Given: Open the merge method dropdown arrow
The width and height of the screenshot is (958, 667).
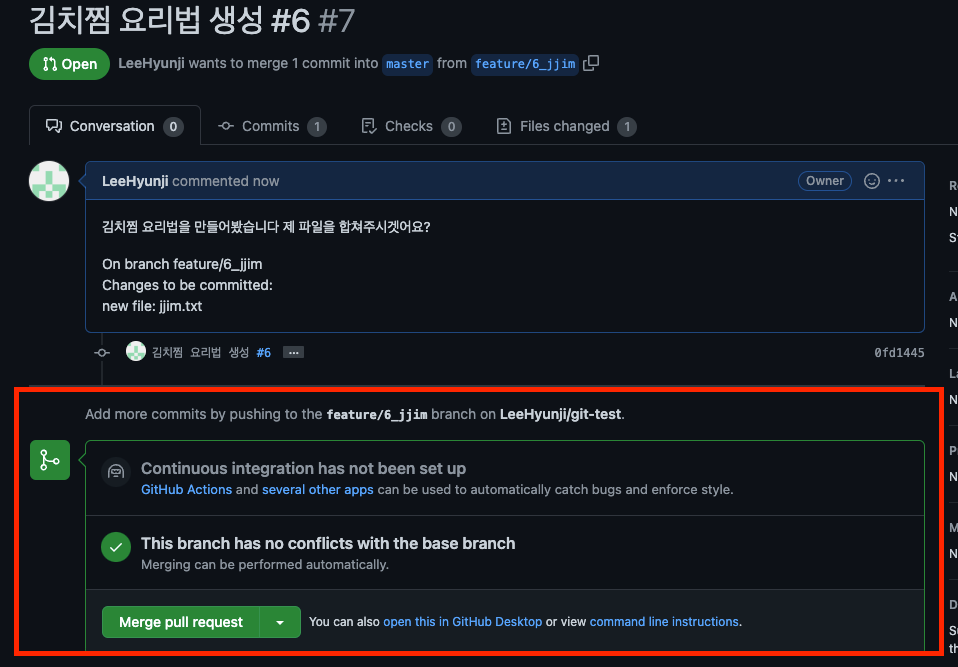Looking at the screenshot, I should click(x=280, y=622).
